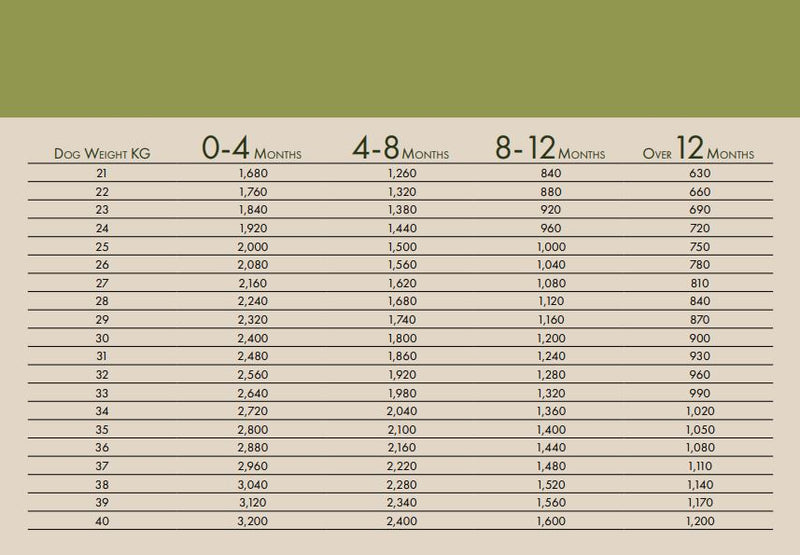The width and height of the screenshot is (800, 555).
Task: Select the 8-12 Months column header
Action: [x=549, y=150]
